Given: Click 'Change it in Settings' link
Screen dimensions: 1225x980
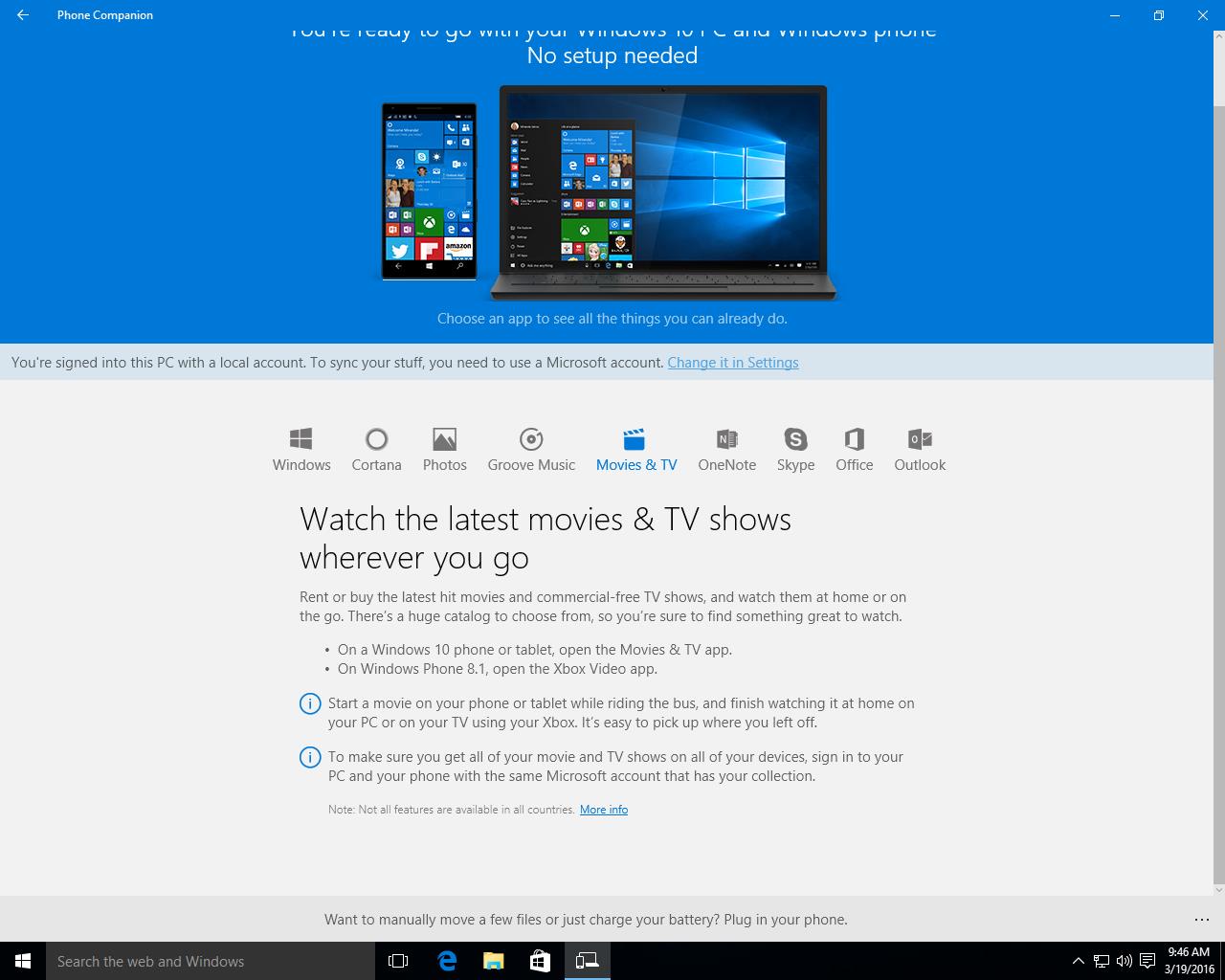Looking at the screenshot, I should (x=733, y=363).
